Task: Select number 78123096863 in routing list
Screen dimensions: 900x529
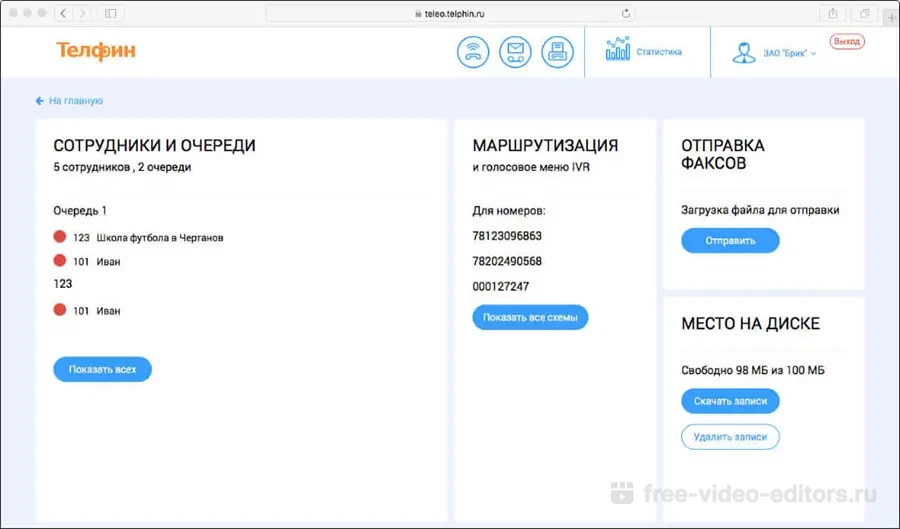Action: (507, 237)
